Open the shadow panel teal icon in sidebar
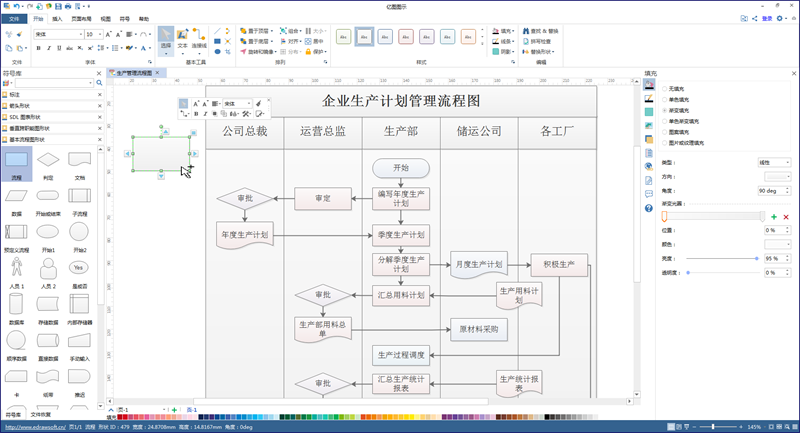This screenshot has width=800, height=433. tap(649, 112)
